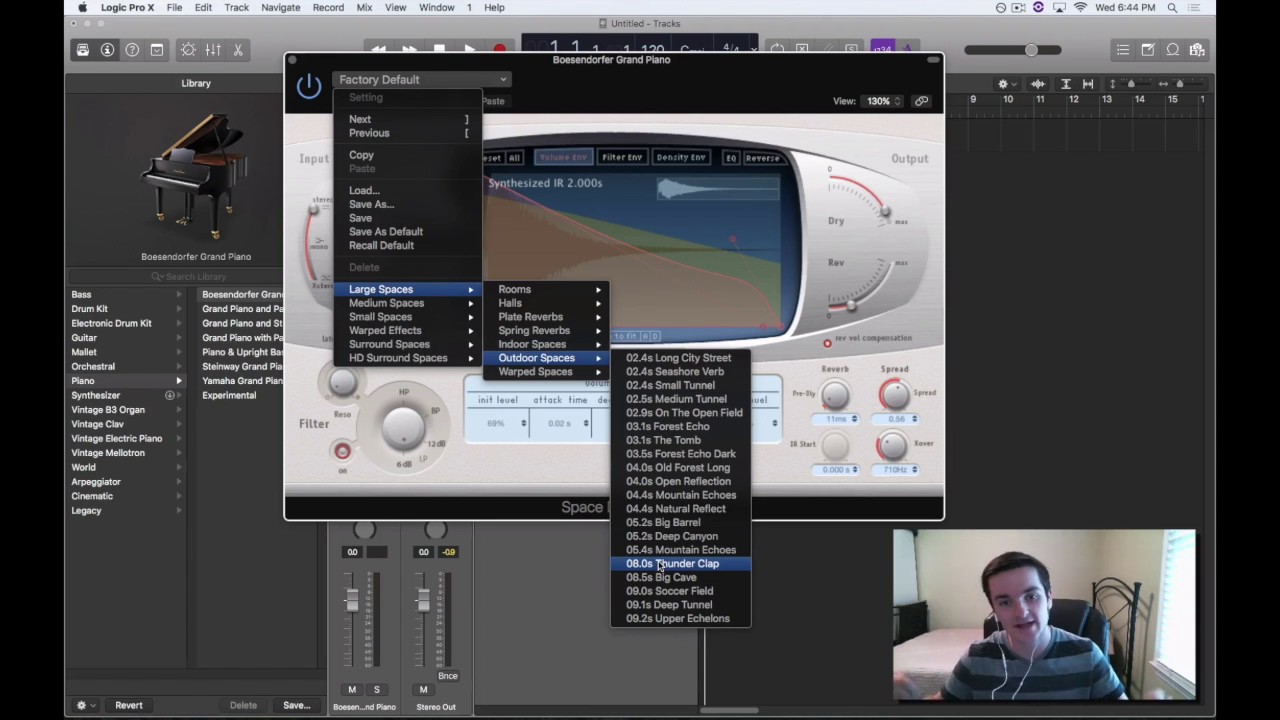Viewport: 1280px width, 720px height.
Task: Toggle the toolbar display icon
Action: pyautogui.click(x=157, y=50)
